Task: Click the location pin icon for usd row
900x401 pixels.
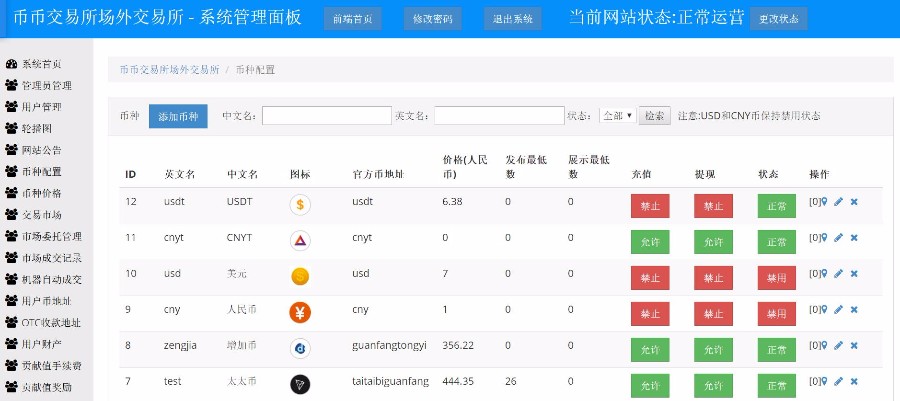Action: click(x=823, y=274)
